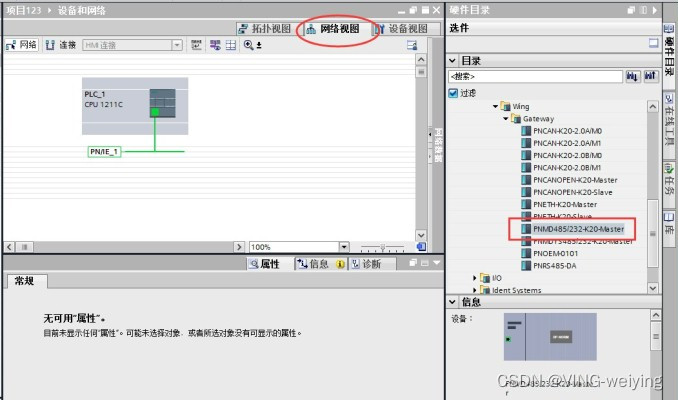Click the save window layout icon in network toolbar
The width and height of the screenshot is (678, 400).
(x=412, y=45)
